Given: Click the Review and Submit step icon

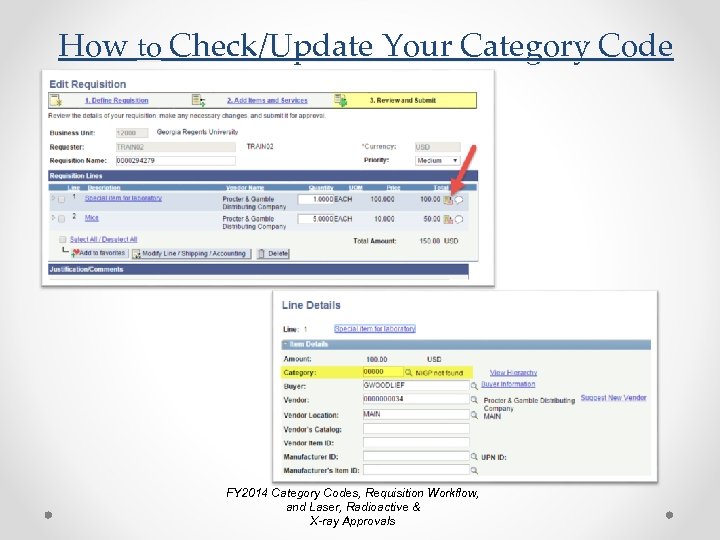Looking at the screenshot, I should pyautogui.click(x=341, y=100).
